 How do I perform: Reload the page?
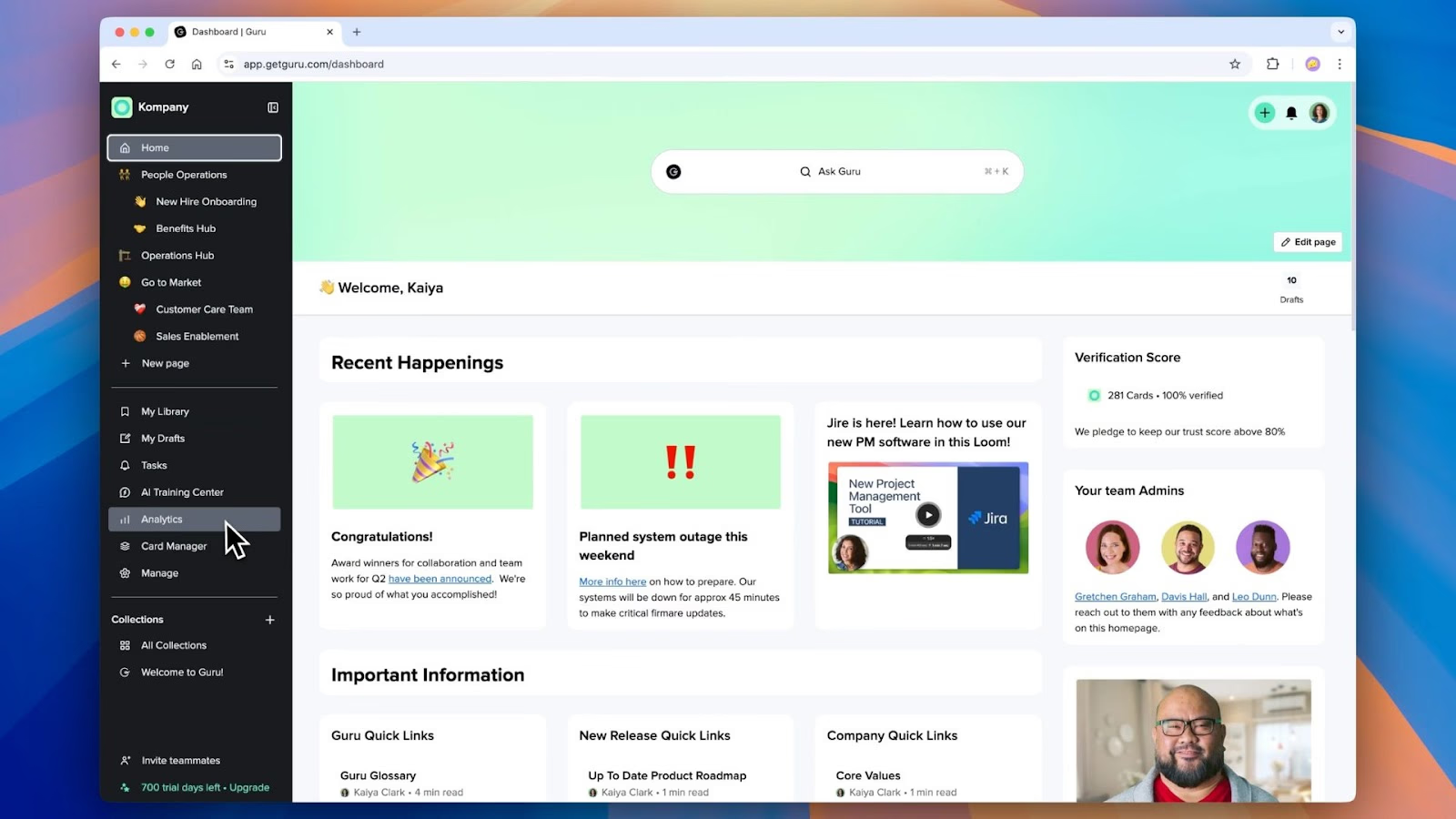169,64
